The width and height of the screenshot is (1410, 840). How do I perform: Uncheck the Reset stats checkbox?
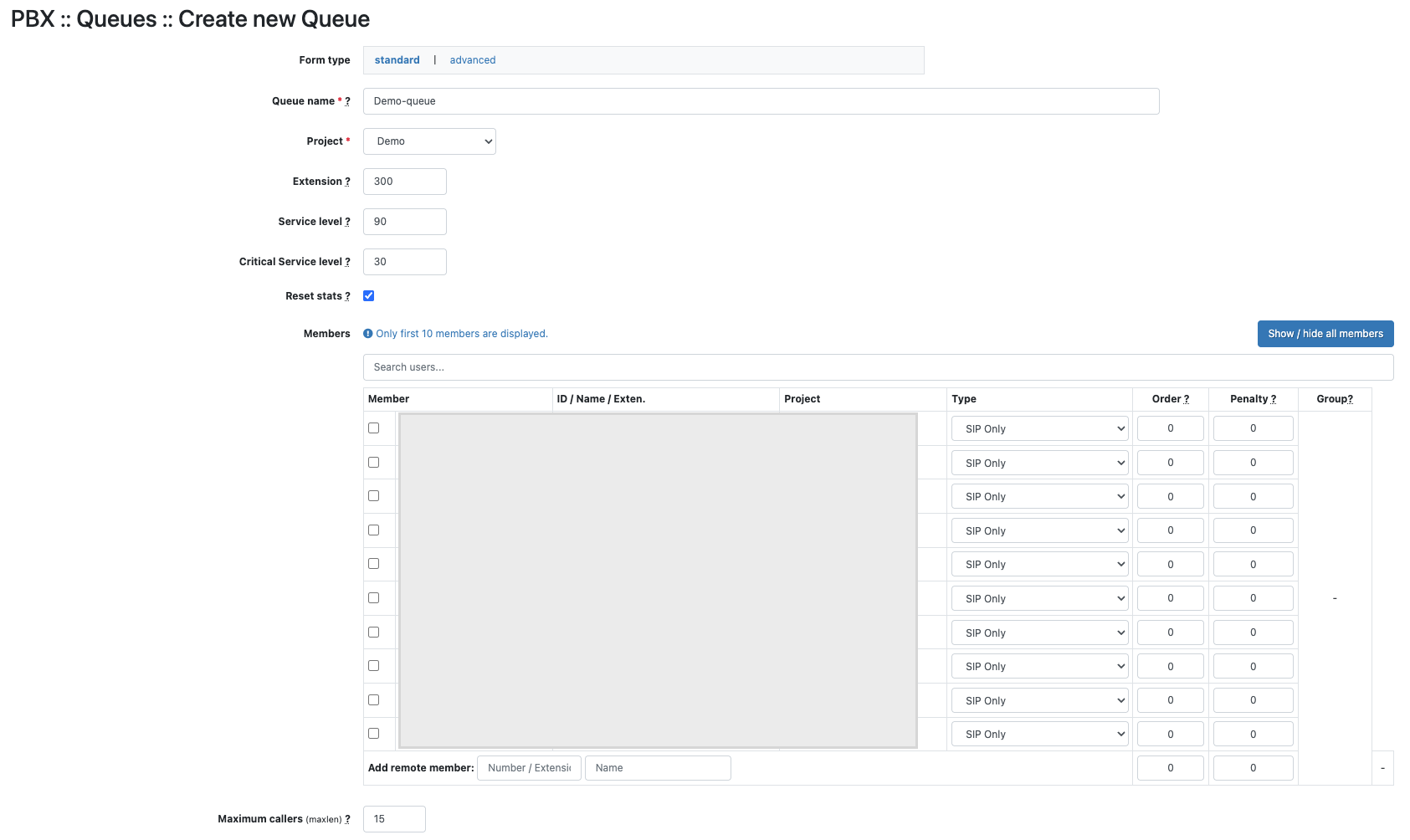[369, 296]
